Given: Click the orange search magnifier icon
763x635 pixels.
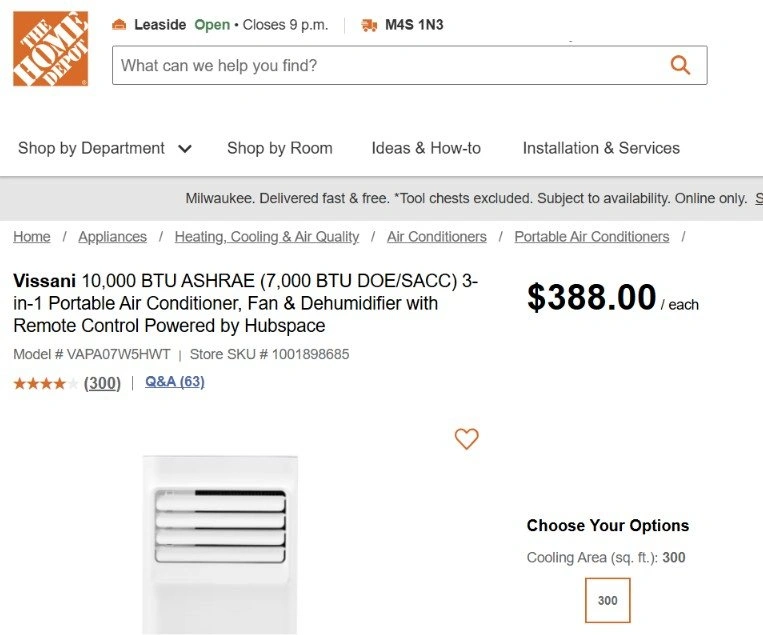Looking at the screenshot, I should click(680, 65).
